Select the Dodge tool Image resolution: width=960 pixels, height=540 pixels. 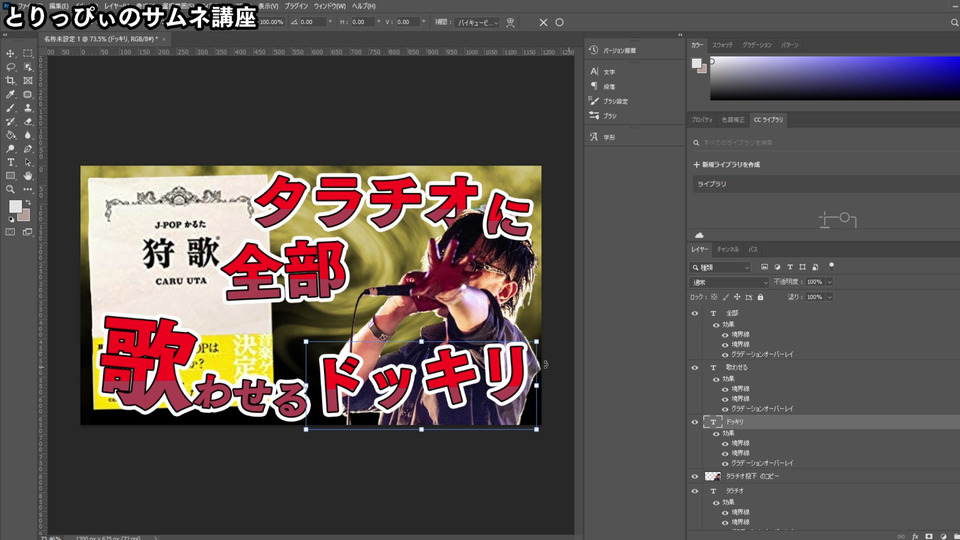[10, 148]
